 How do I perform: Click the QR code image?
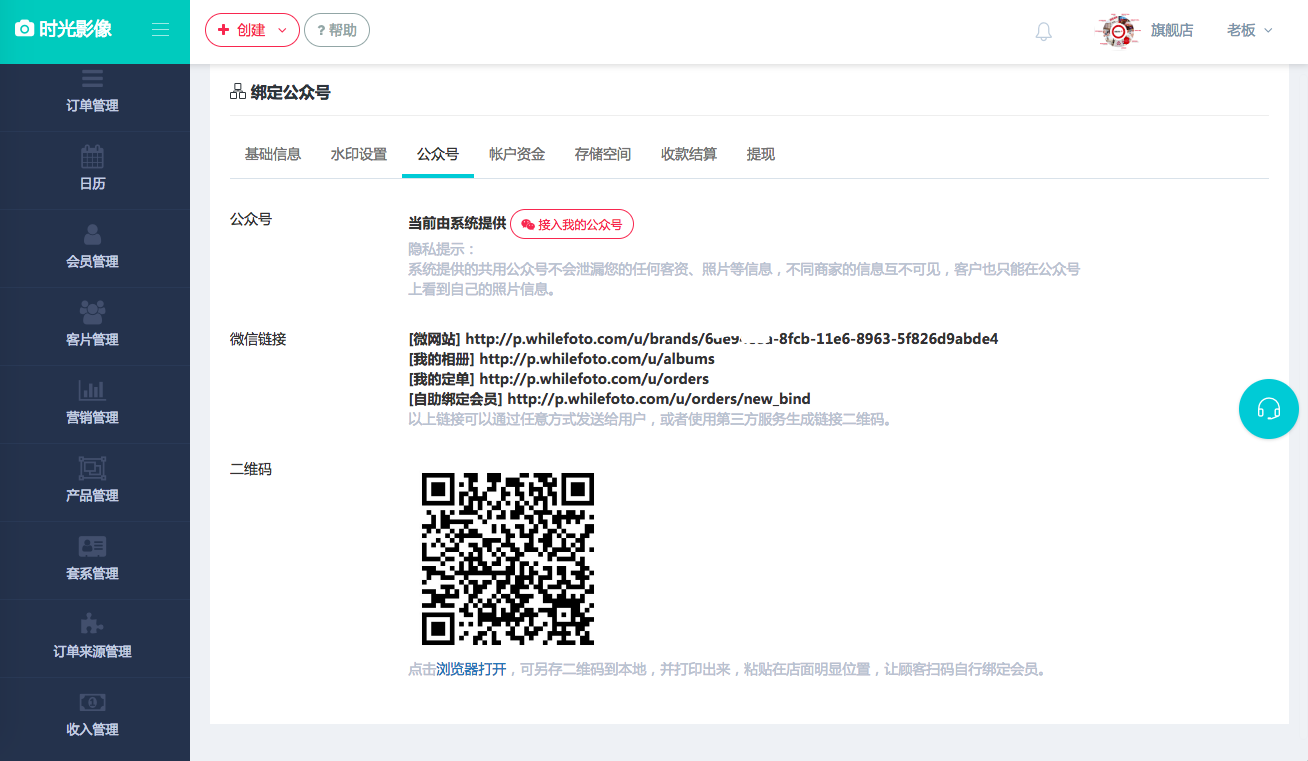509,558
